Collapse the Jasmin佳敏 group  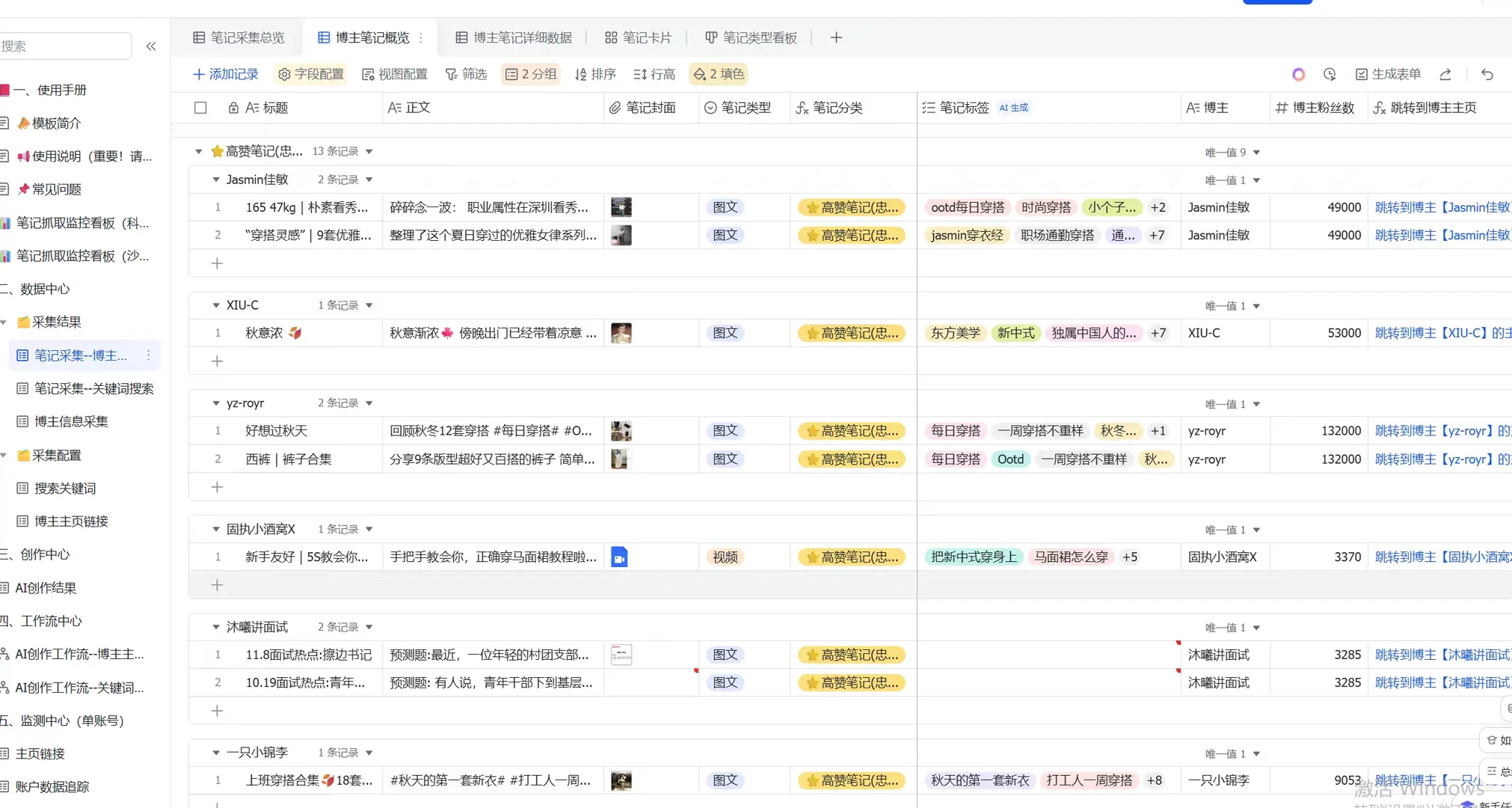click(x=215, y=179)
